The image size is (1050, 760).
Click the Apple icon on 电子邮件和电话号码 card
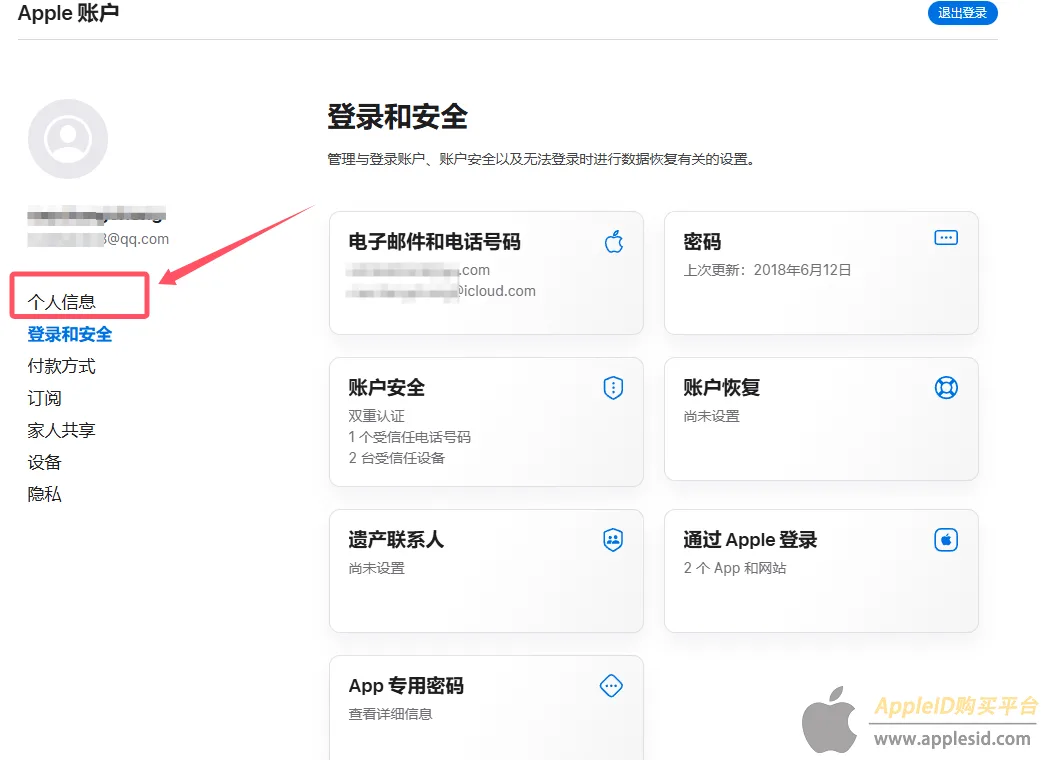[x=614, y=242]
